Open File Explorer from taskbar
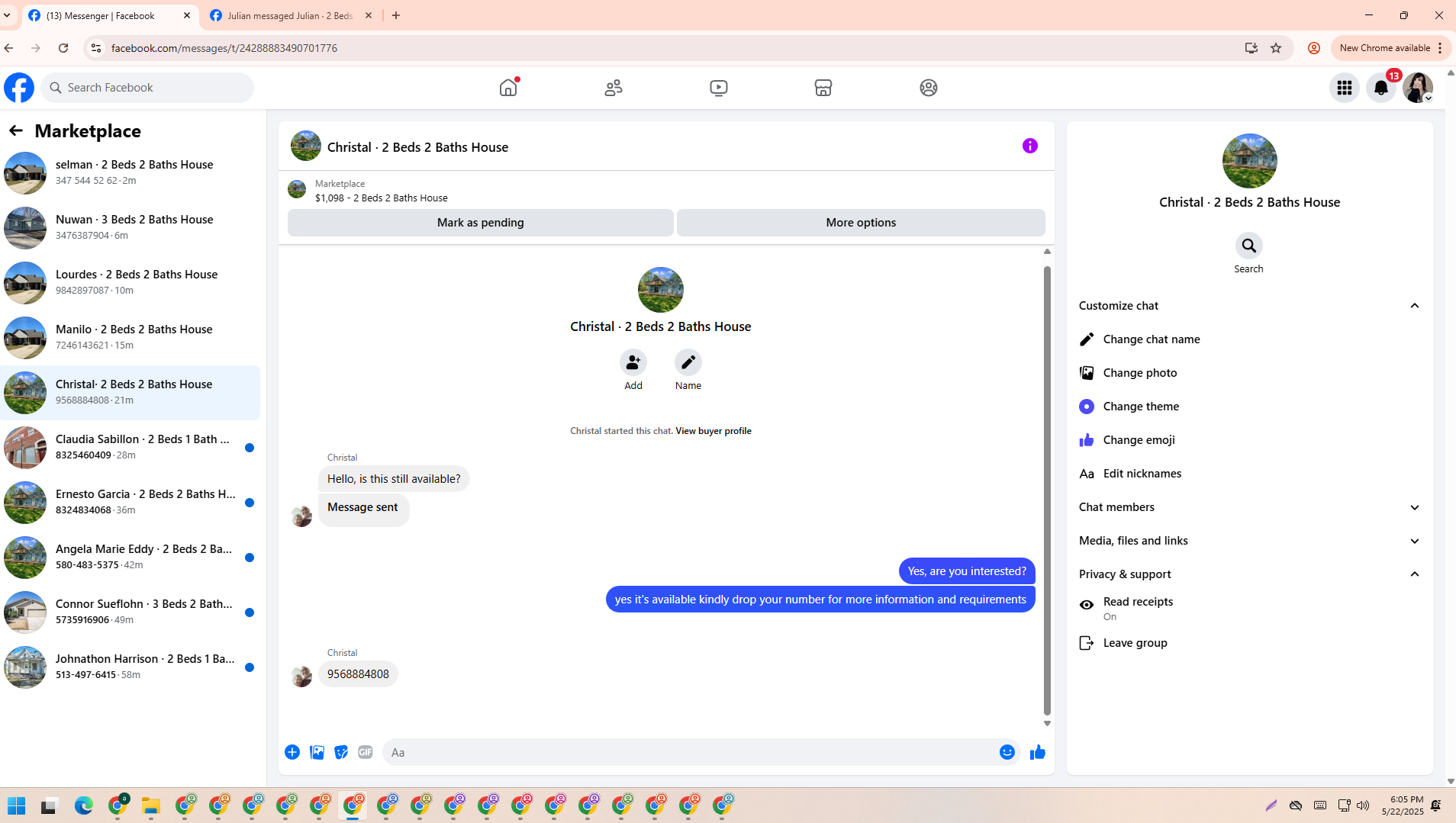The width and height of the screenshot is (1456, 823). tap(151, 805)
